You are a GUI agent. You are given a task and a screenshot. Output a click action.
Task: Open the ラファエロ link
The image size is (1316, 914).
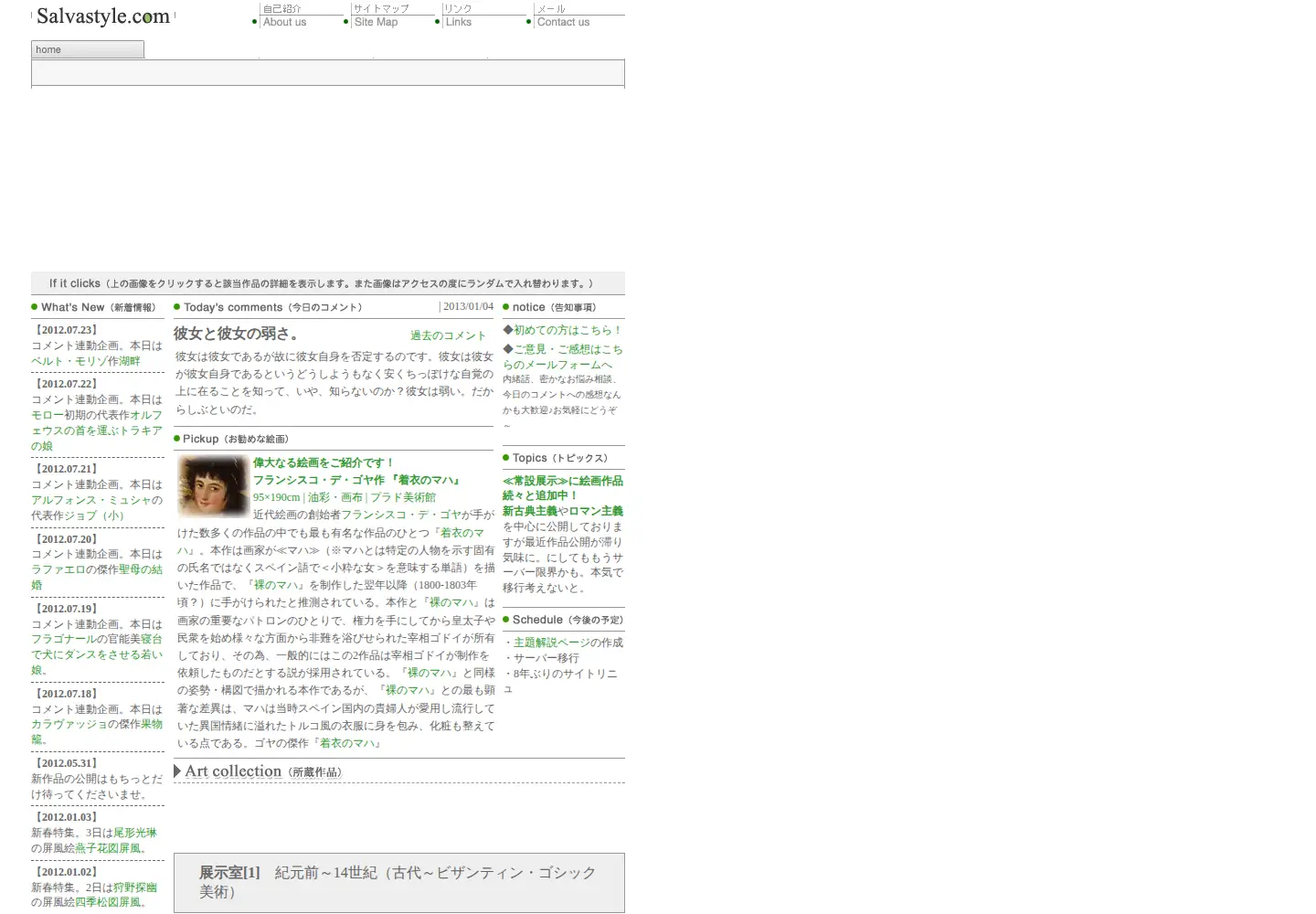(x=58, y=569)
